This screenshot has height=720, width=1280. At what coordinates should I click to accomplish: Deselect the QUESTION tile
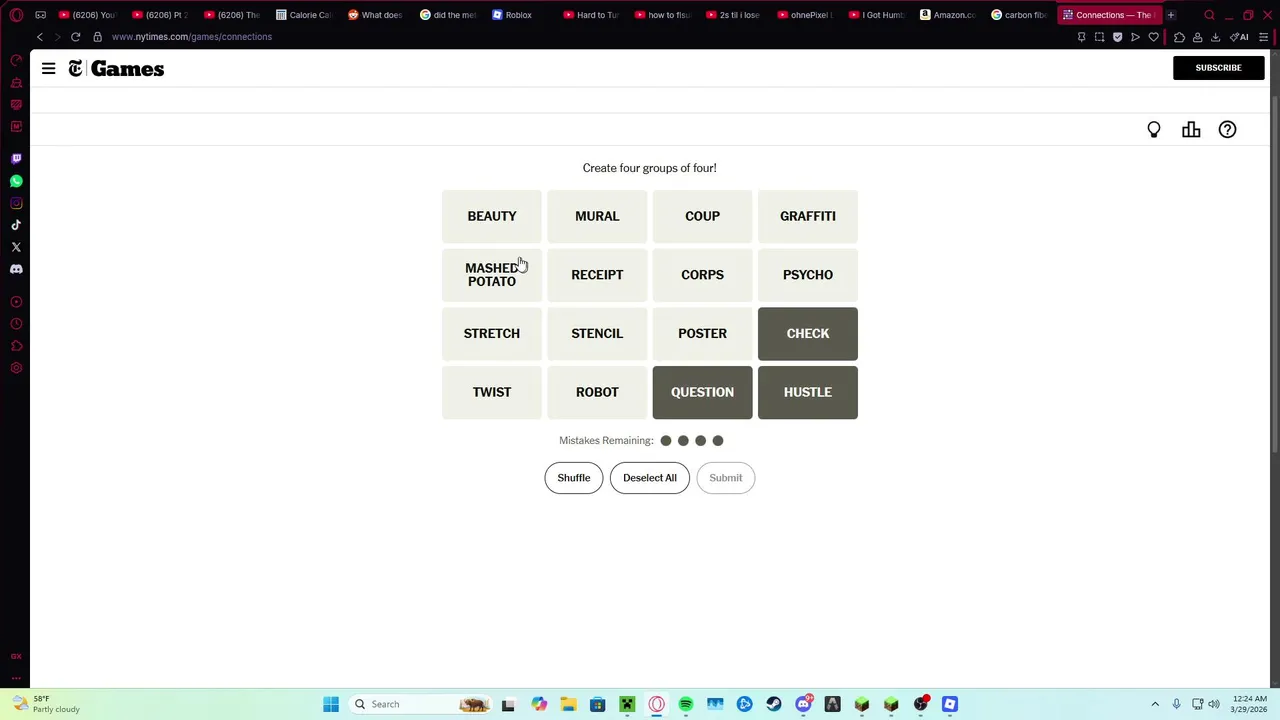(x=702, y=392)
